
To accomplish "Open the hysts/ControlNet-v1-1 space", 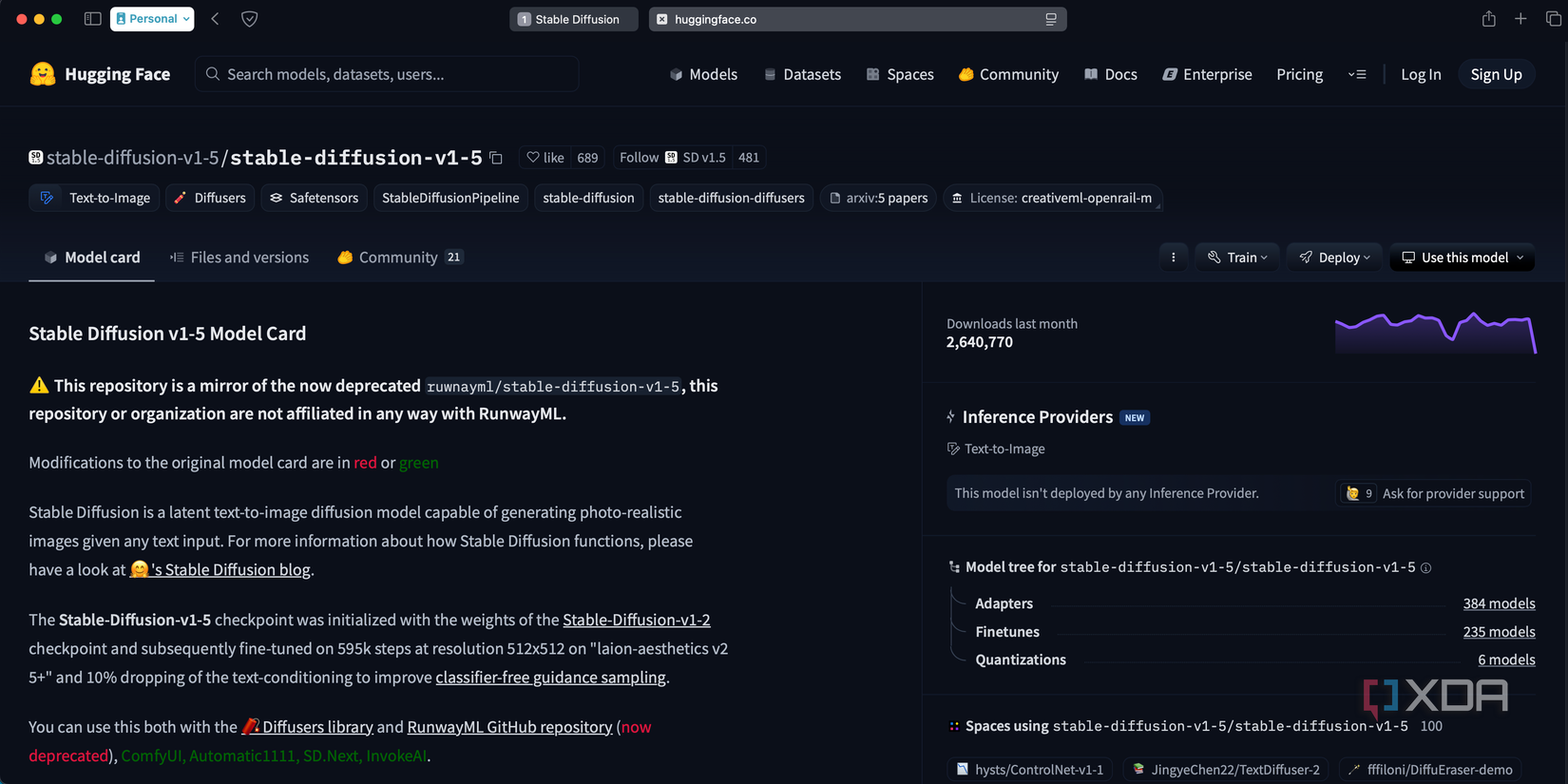I will point(1030,770).
